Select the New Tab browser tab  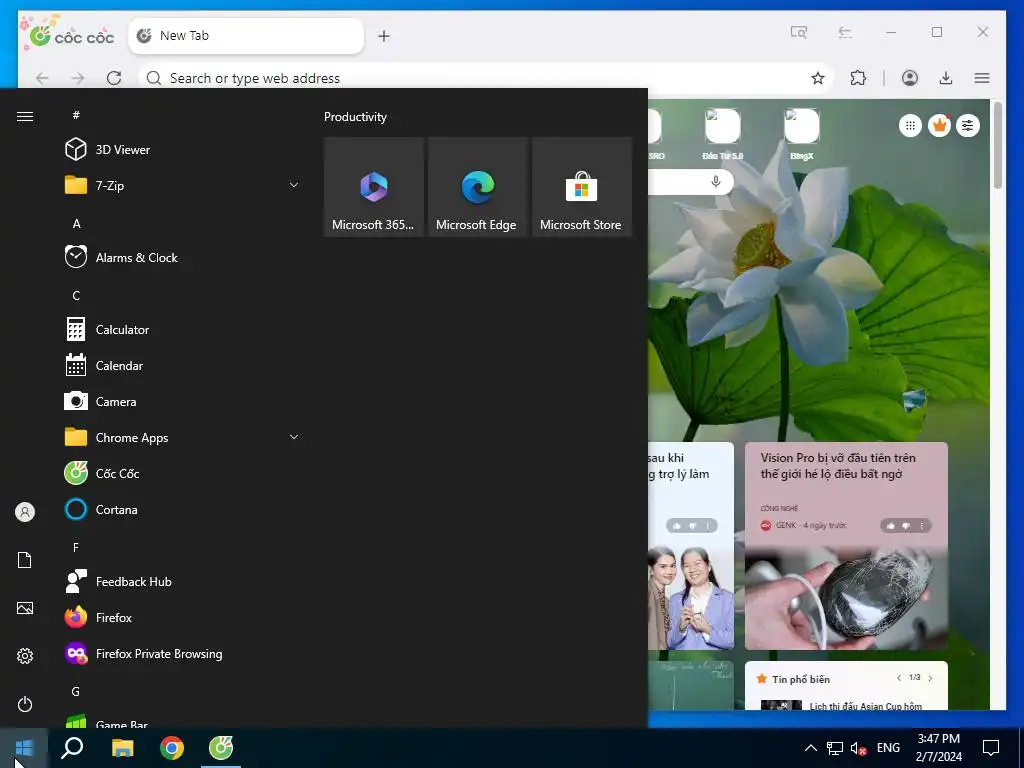246,36
